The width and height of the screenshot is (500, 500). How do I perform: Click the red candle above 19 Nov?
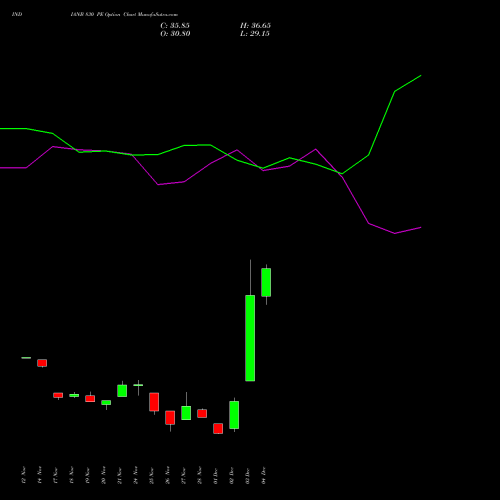[x=90, y=398]
